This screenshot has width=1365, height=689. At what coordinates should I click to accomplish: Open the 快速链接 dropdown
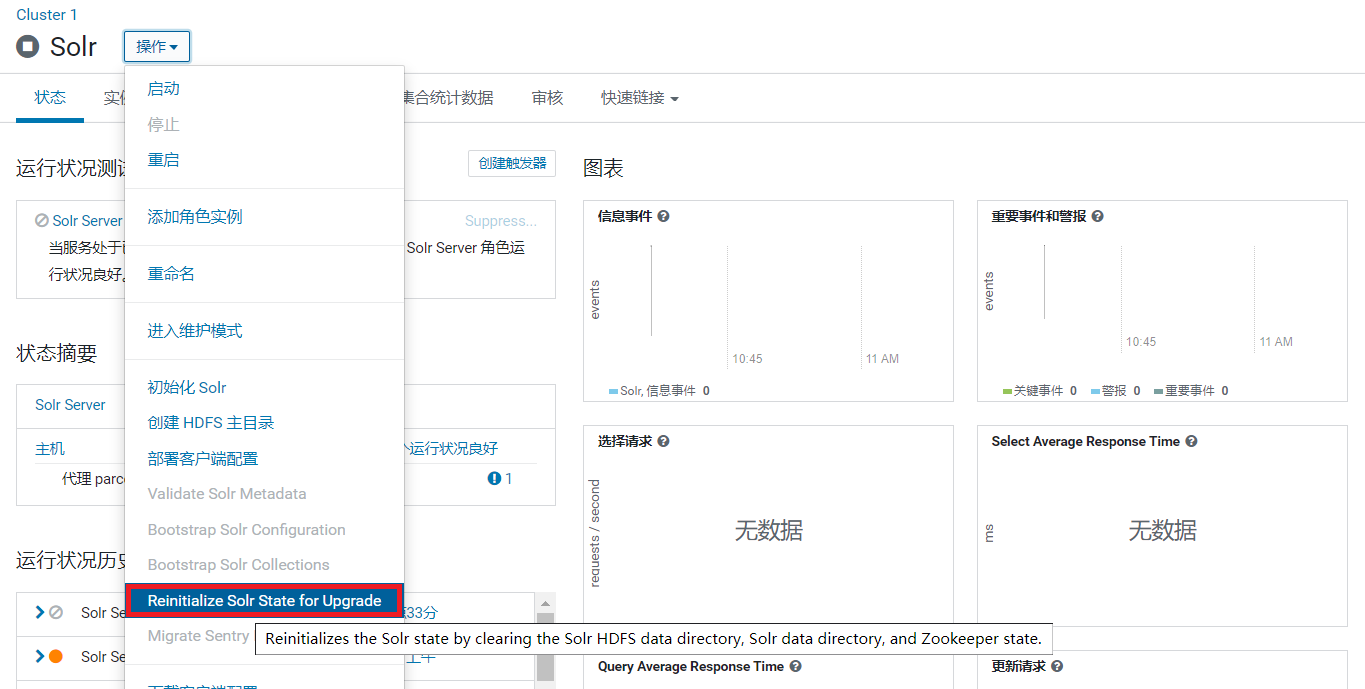point(640,98)
